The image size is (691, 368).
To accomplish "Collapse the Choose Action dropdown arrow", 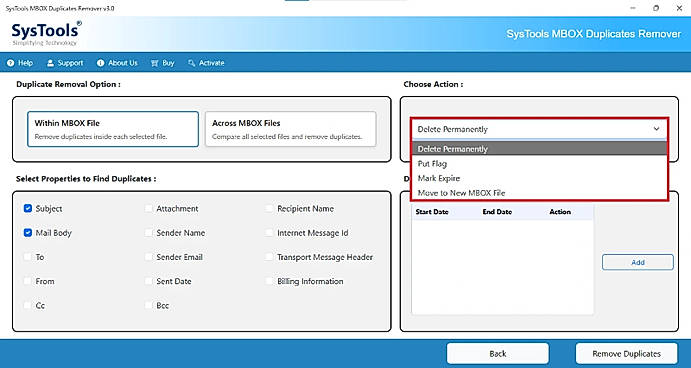I will click(656, 129).
